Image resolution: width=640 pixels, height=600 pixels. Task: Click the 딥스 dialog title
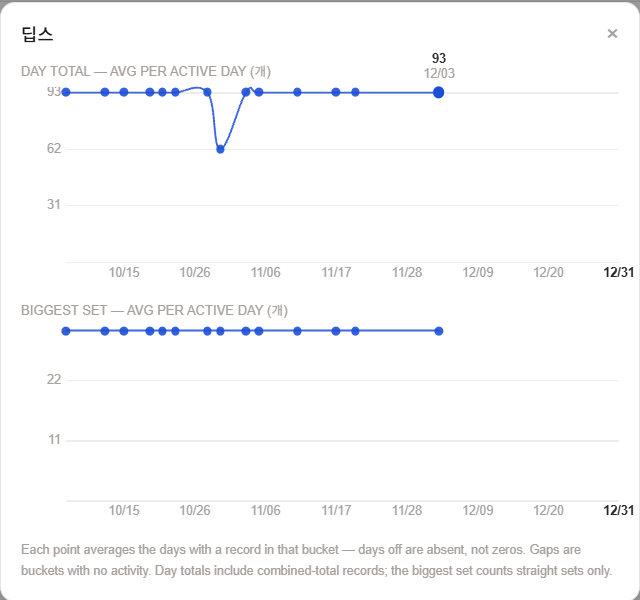(37, 34)
